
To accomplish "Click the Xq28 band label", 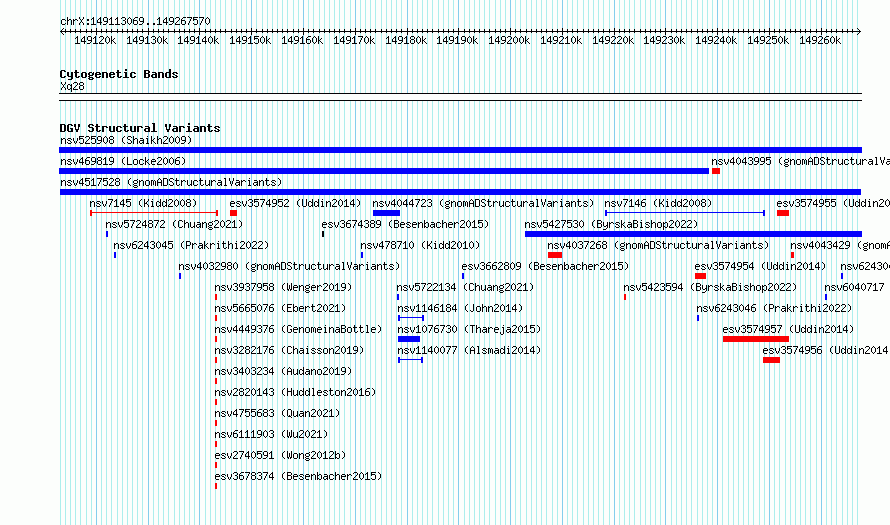I will [x=72, y=86].
